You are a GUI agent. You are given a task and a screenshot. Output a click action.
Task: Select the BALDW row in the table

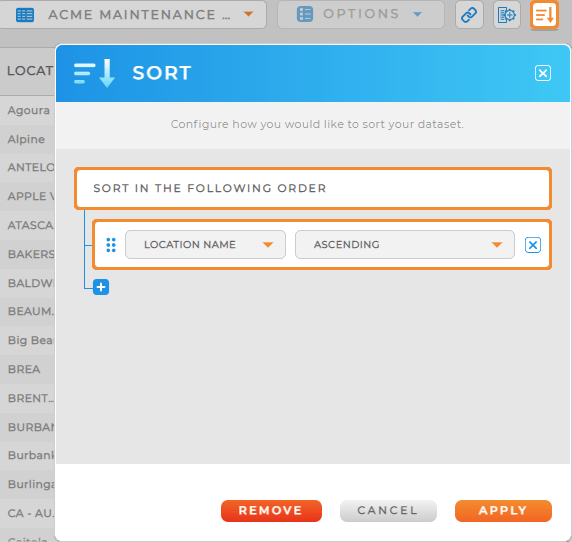(x=27, y=283)
